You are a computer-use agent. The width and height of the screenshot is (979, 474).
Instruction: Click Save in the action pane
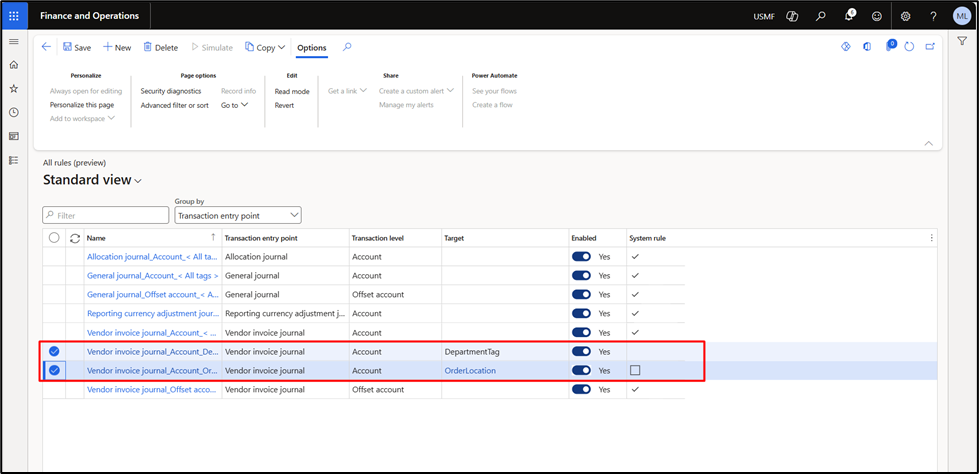77,47
